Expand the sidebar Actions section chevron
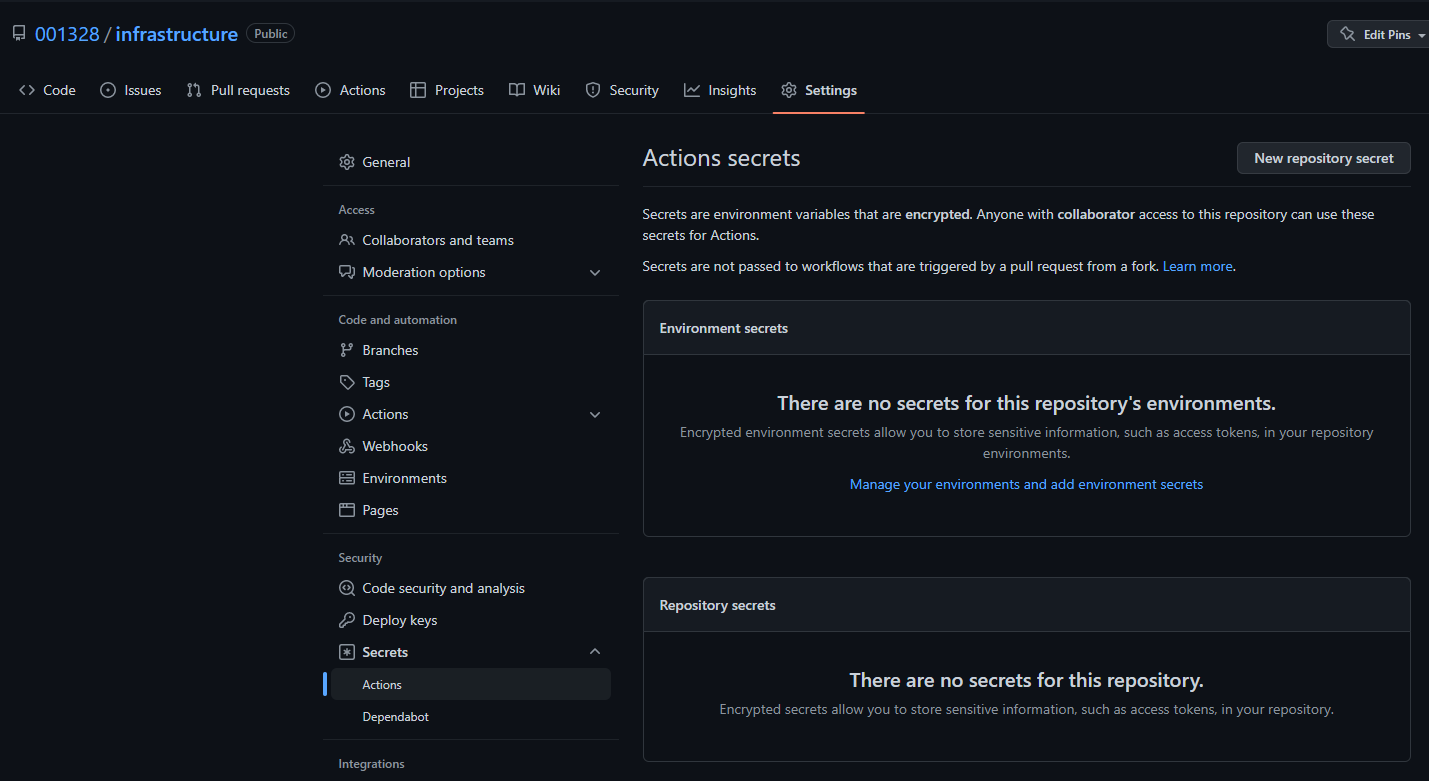This screenshot has width=1429, height=781. 595,415
